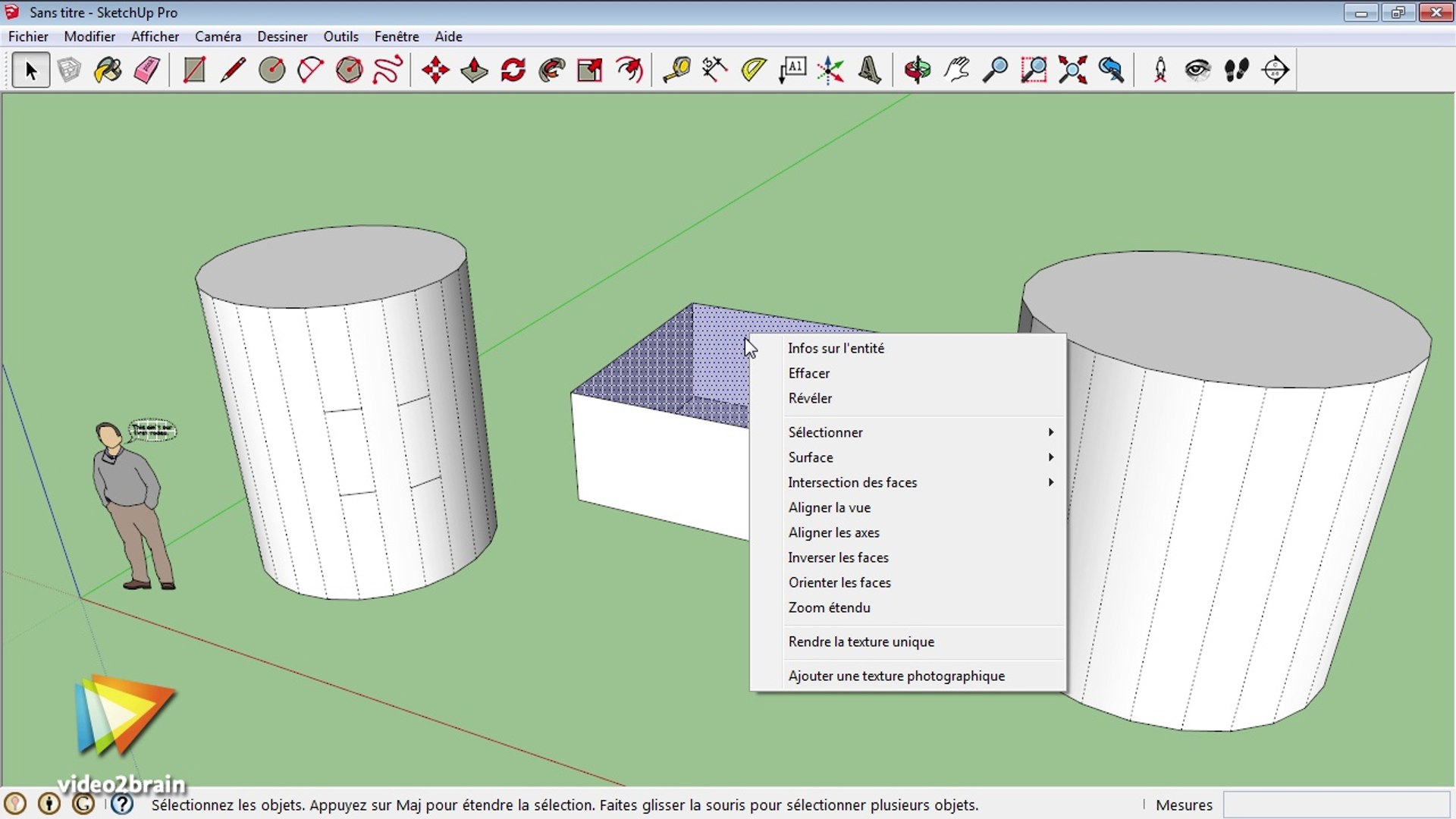Image resolution: width=1456 pixels, height=819 pixels.
Task: Click Inverser les faces entry
Action: pos(838,557)
